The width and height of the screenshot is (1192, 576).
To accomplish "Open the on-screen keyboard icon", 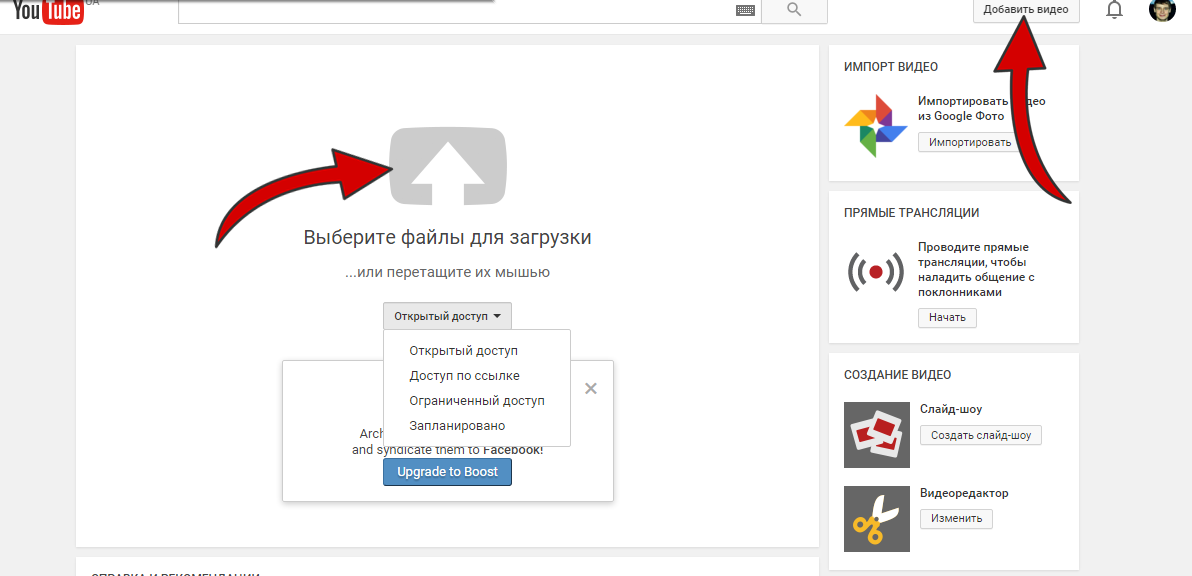I will 745,10.
